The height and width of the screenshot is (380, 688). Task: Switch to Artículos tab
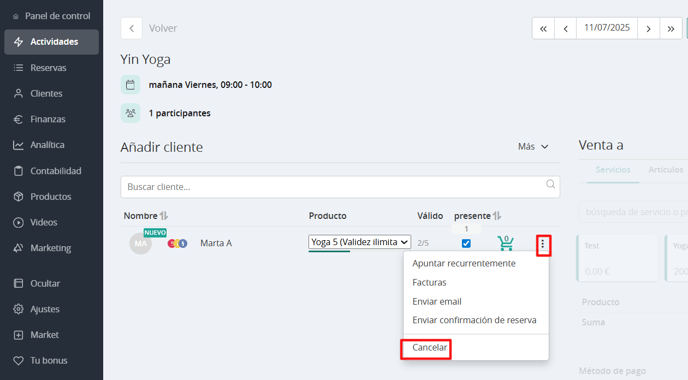point(666,170)
